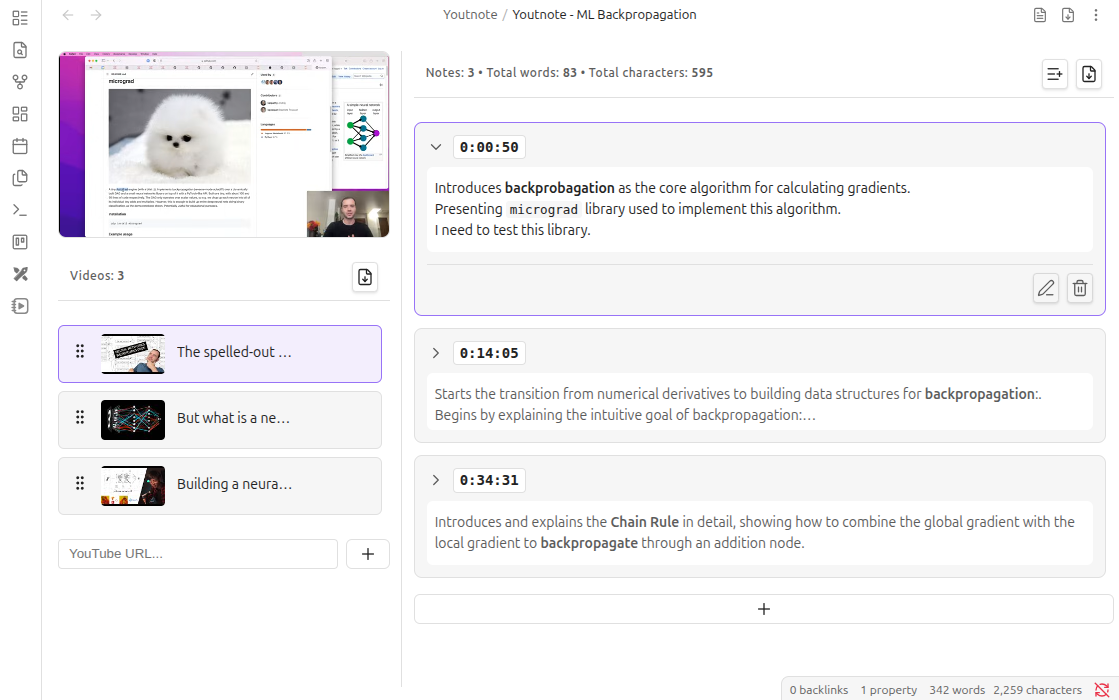
Task: Click the add-note list icon above notes
Action: point(1054,73)
